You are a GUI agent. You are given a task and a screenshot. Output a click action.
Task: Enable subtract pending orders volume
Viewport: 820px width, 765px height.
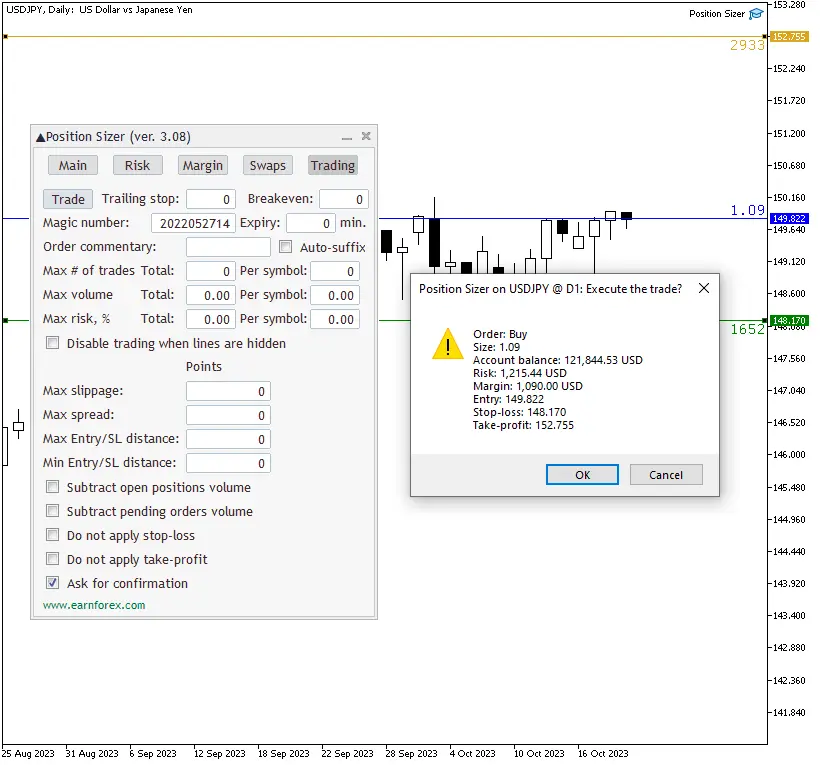(52, 512)
